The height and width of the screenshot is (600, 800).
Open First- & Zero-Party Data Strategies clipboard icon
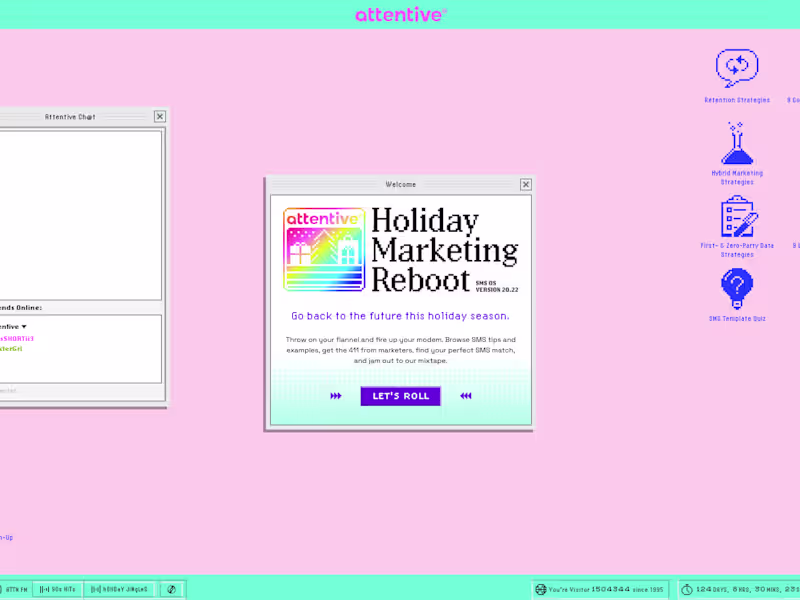tap(739, 216)
